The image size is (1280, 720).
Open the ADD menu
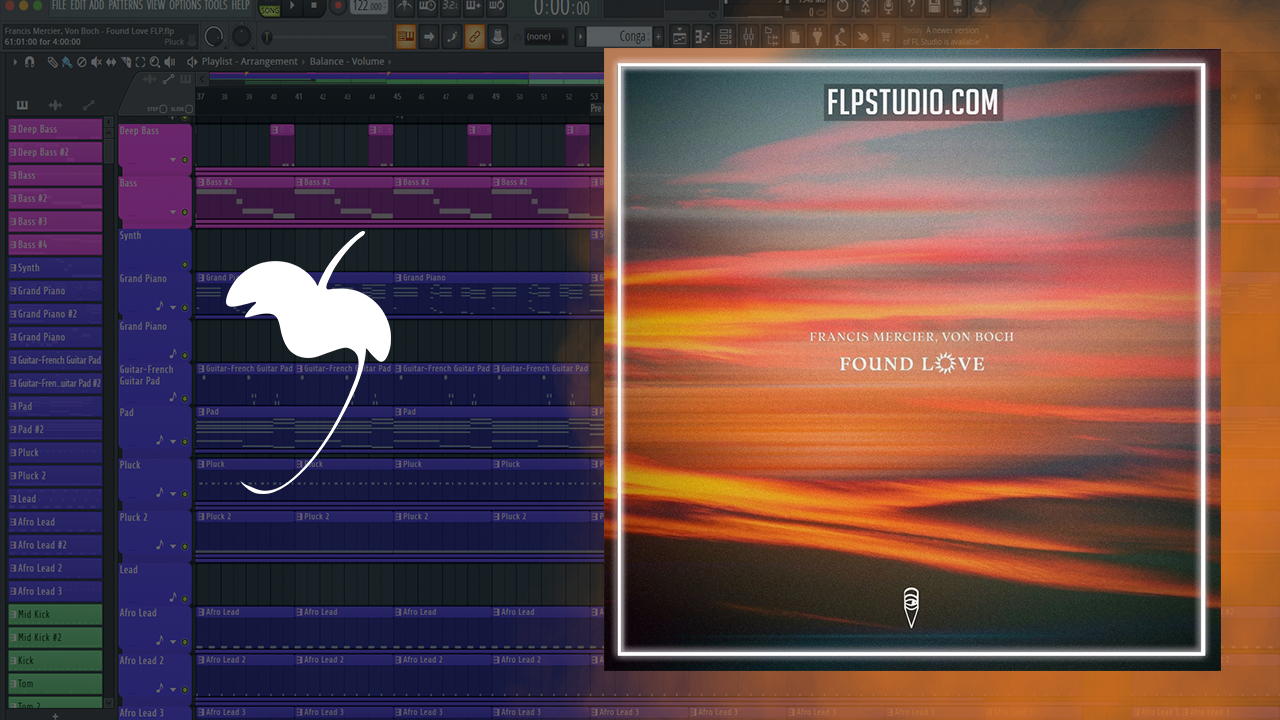[97, 6]
